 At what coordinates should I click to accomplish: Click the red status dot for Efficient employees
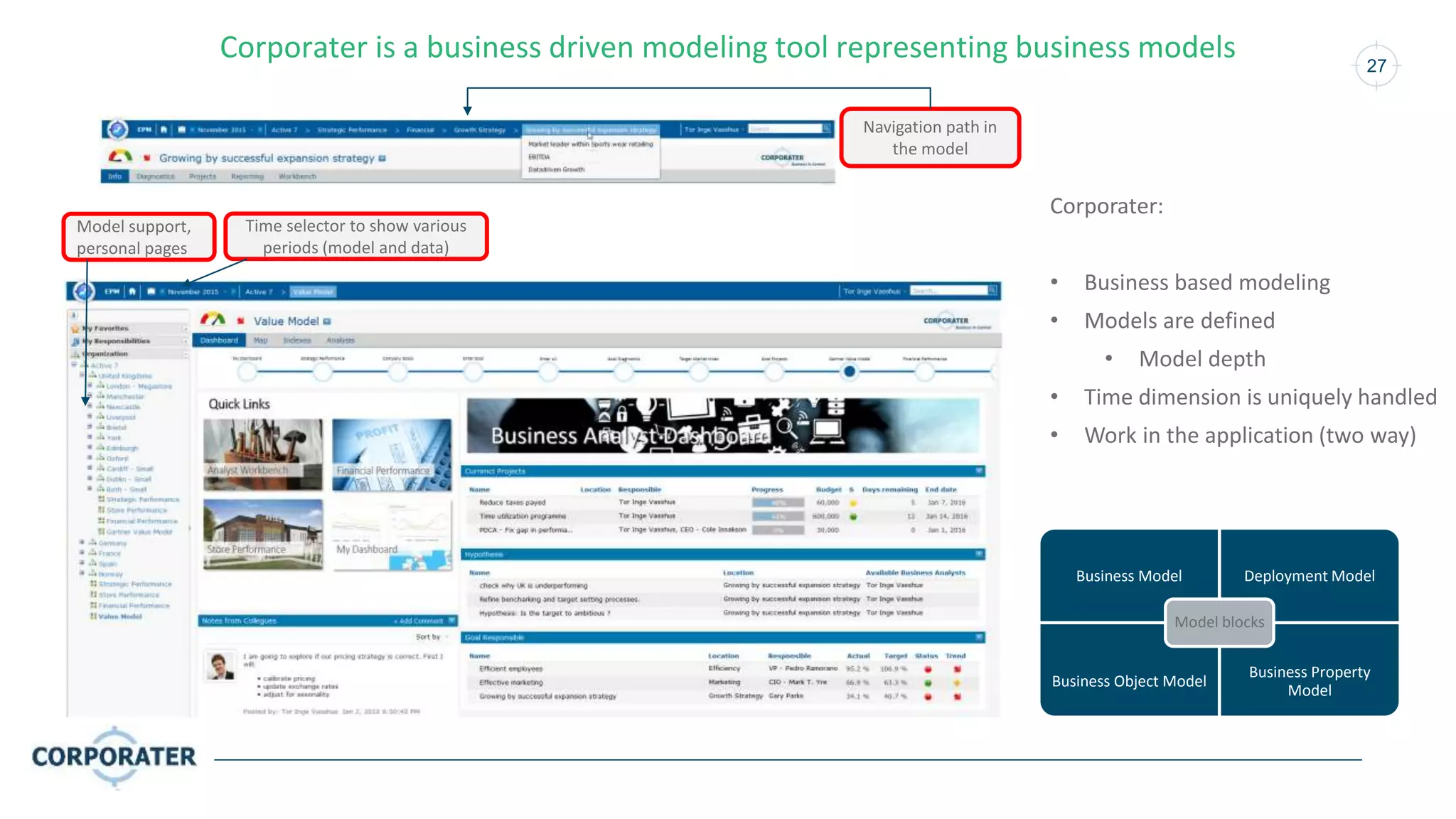(928, 669)
